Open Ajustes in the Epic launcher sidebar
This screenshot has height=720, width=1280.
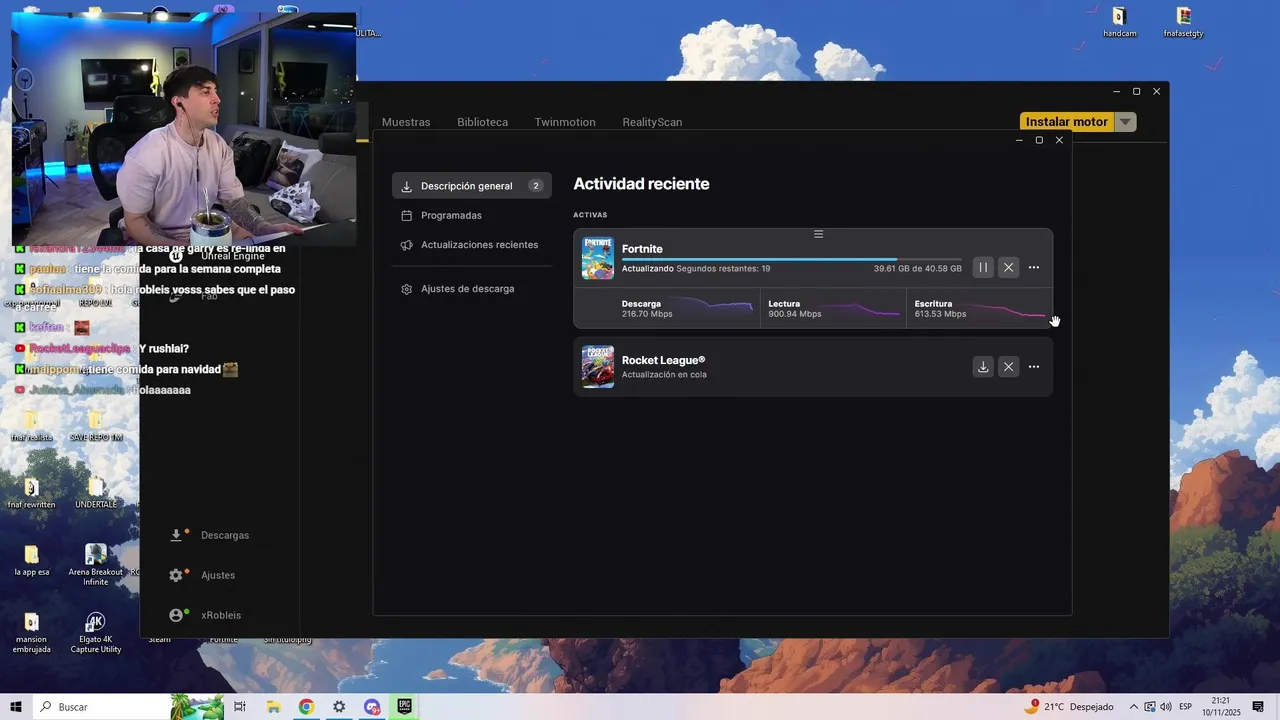(204, 575)
